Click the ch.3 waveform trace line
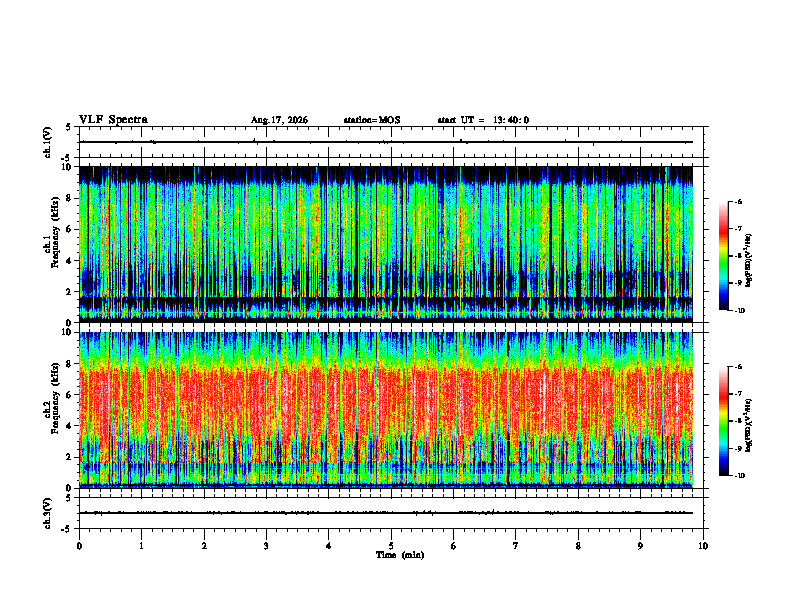Screen dimensions: 792x612 386,513
